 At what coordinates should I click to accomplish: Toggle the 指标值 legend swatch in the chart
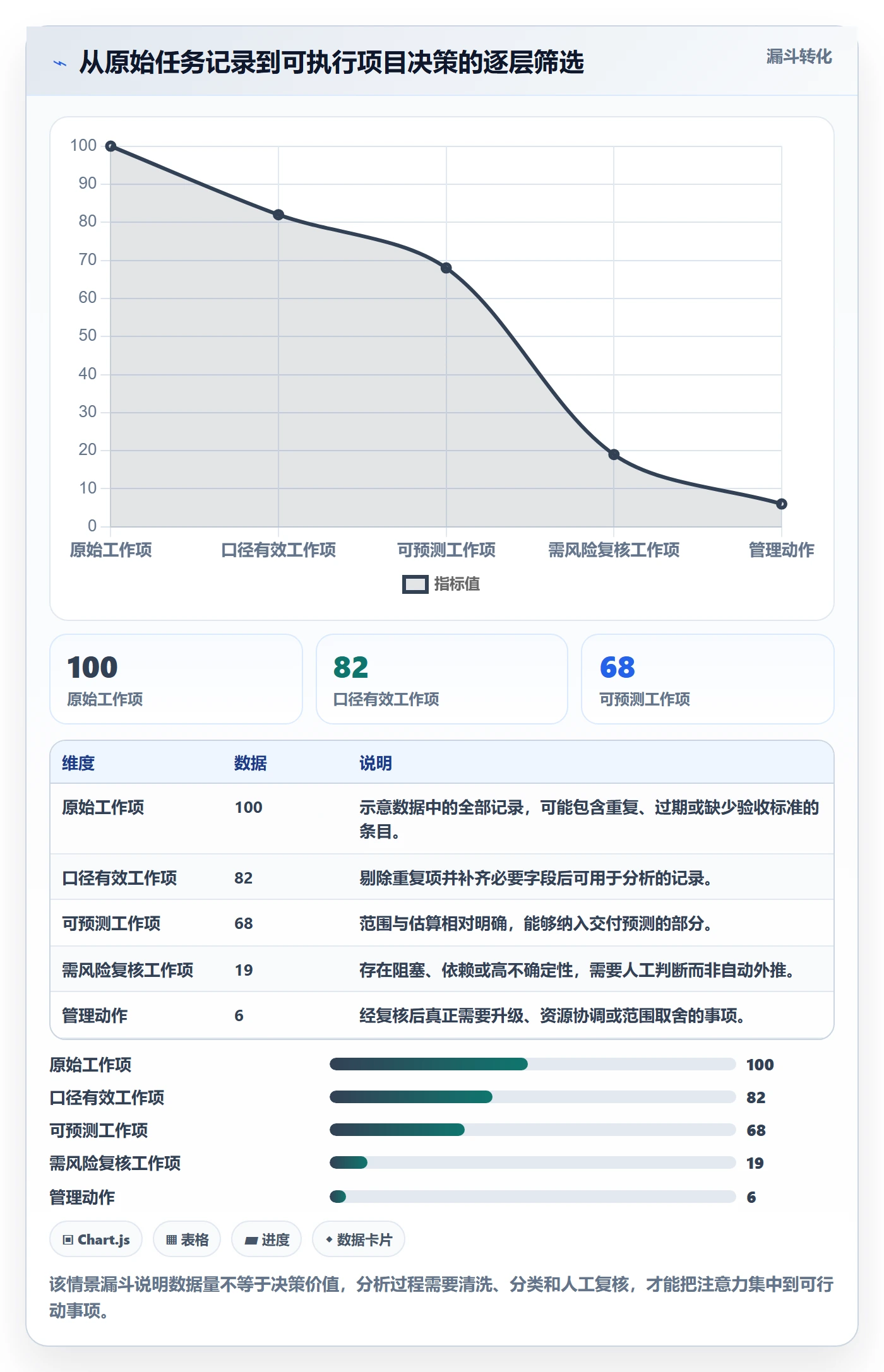click(415, 584)
